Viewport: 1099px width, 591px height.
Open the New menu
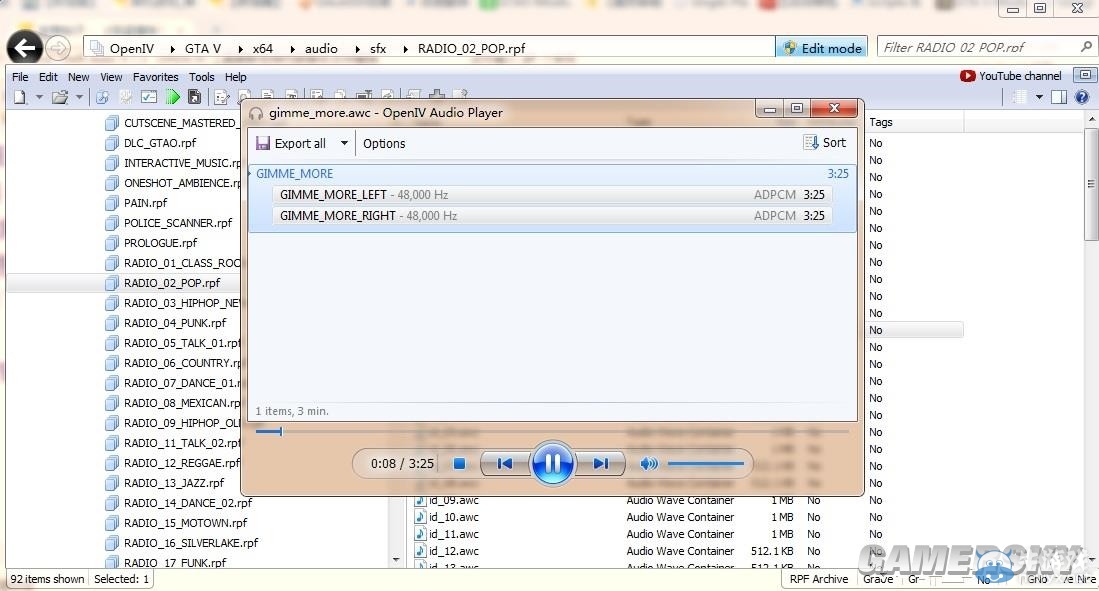click(78, 77)
